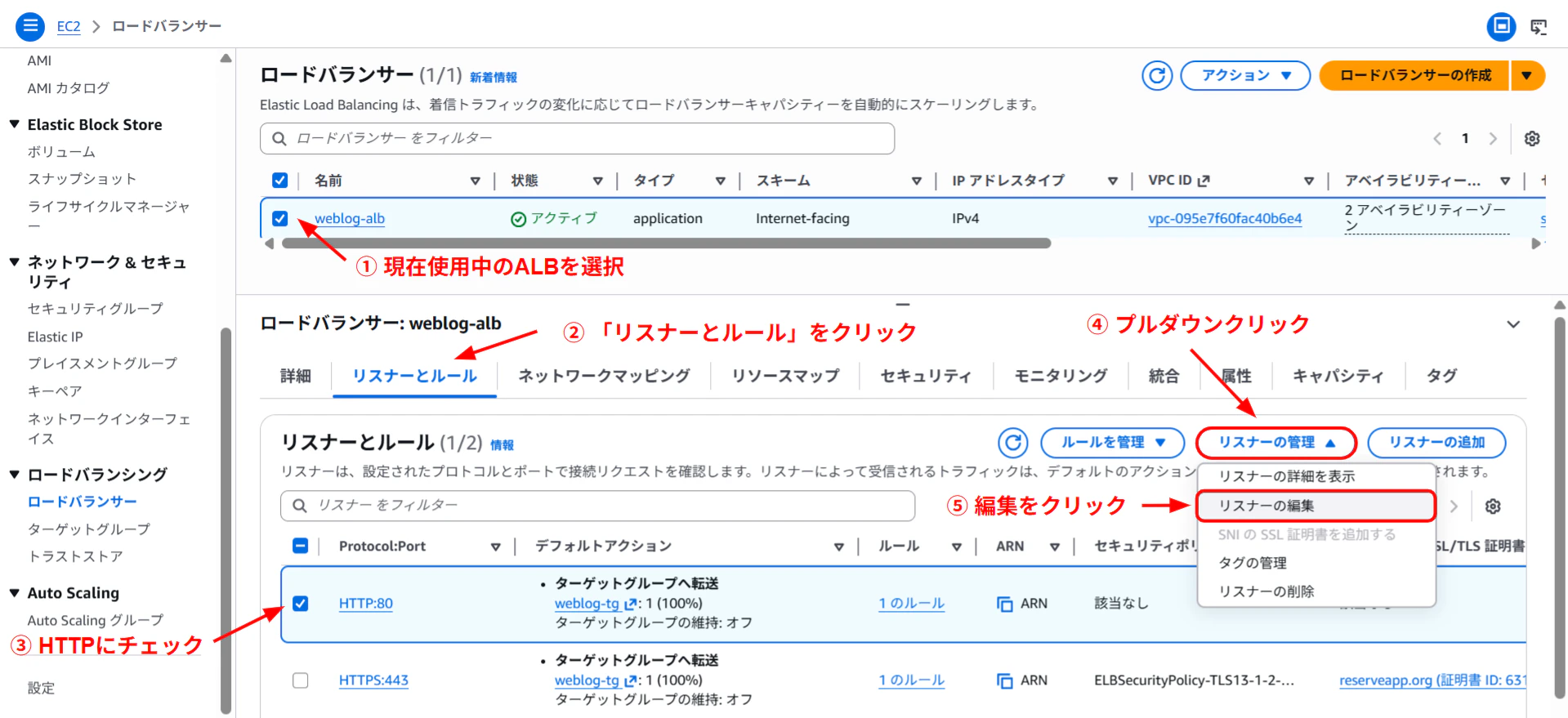This screenshot has width=1568, height=718.
Task: Switch to the ネットワークマッピング tab
Action: click(604, 377)
